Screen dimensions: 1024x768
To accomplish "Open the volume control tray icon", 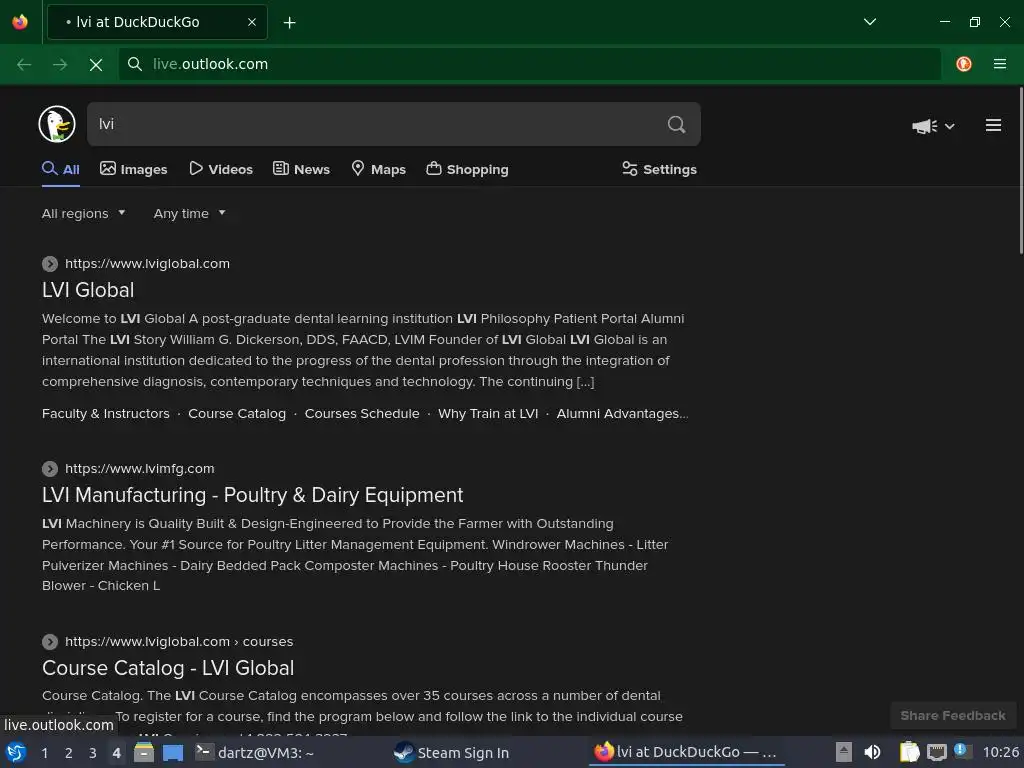I will tap(872, 752).
